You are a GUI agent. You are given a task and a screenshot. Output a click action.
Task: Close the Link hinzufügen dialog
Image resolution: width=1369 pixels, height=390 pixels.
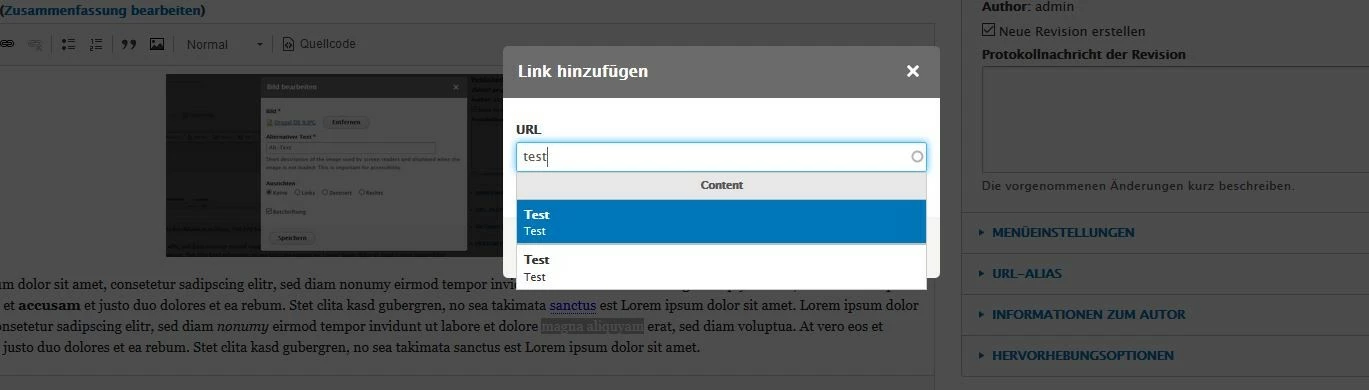tap(912, 71)
